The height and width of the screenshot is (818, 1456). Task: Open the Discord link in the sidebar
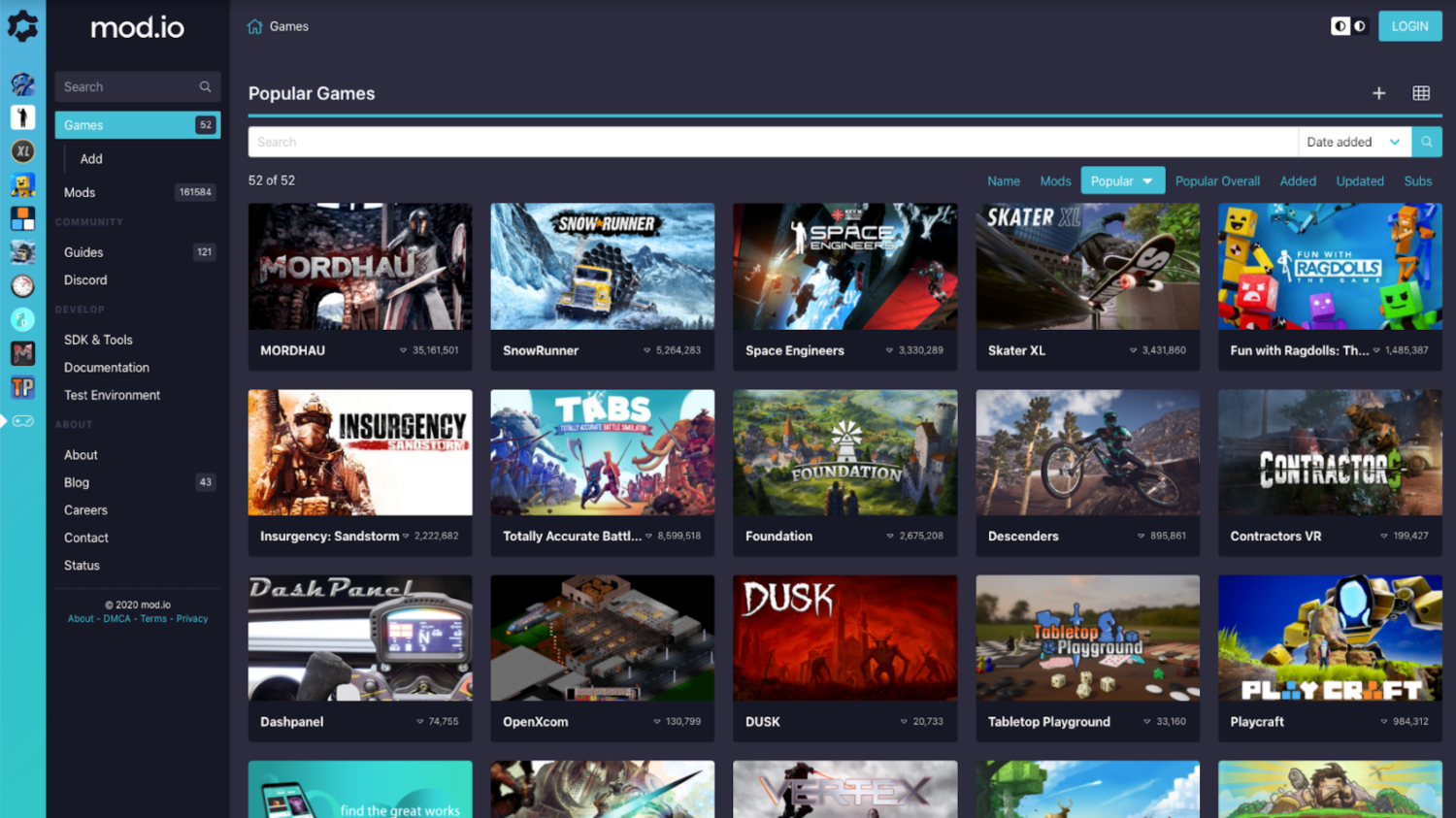pyautogui.click(x=85, y=280)
